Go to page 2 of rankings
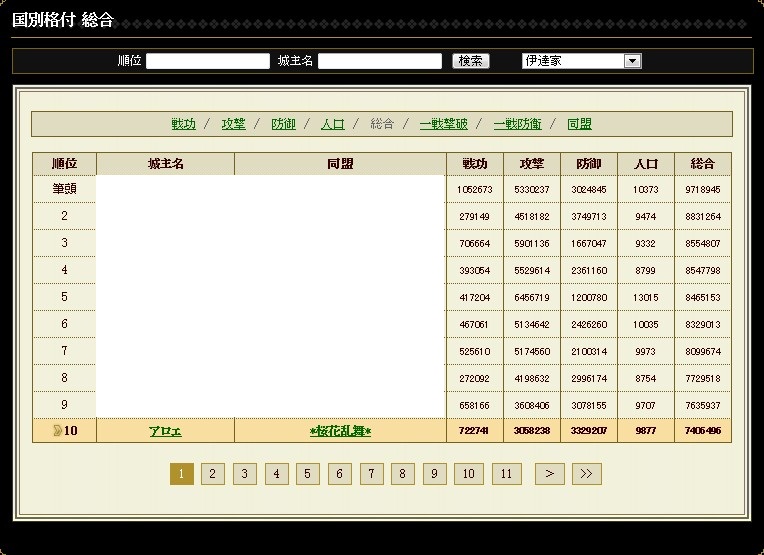The width and height of the screenshot is (764, 555). click(x=212, y=474)
